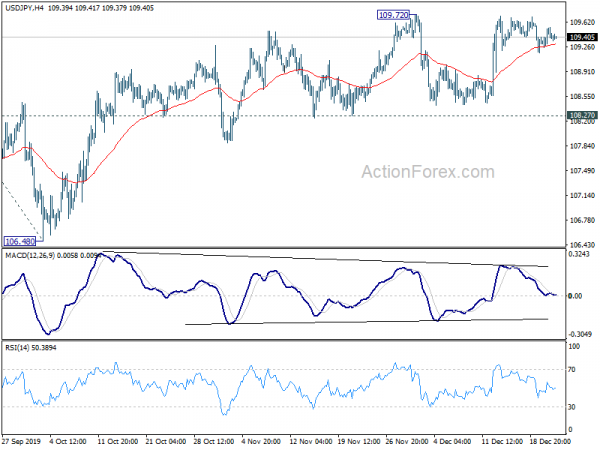The image size is (600, 450).
Task: Click the 108.270 support level tag
Action: (582, 115)
